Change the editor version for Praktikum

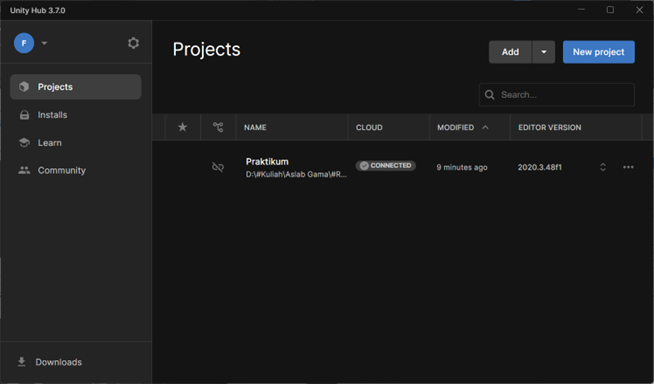[603, 167]
